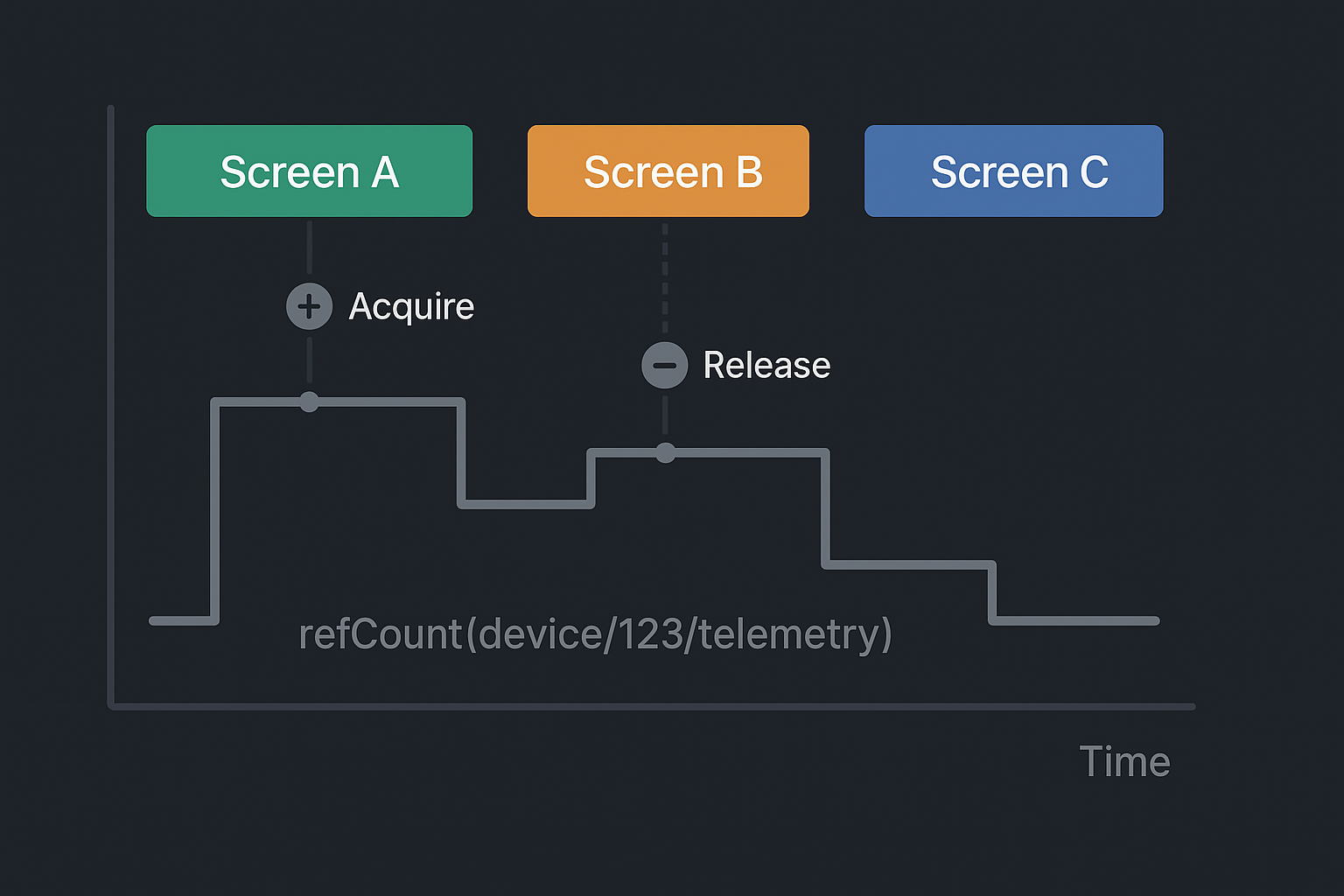Click the dip segment between the two plateaus

pos(527,504)
